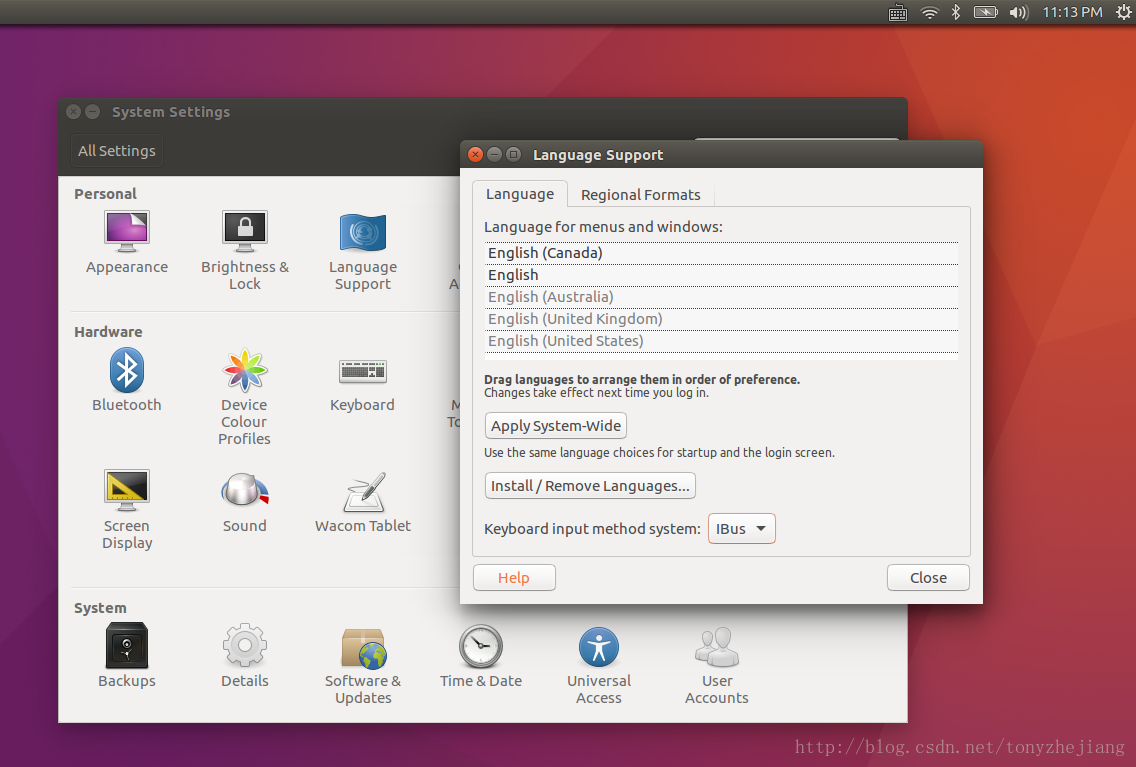Open Software & Updates
1136x767 pixels.
[362, 666]
